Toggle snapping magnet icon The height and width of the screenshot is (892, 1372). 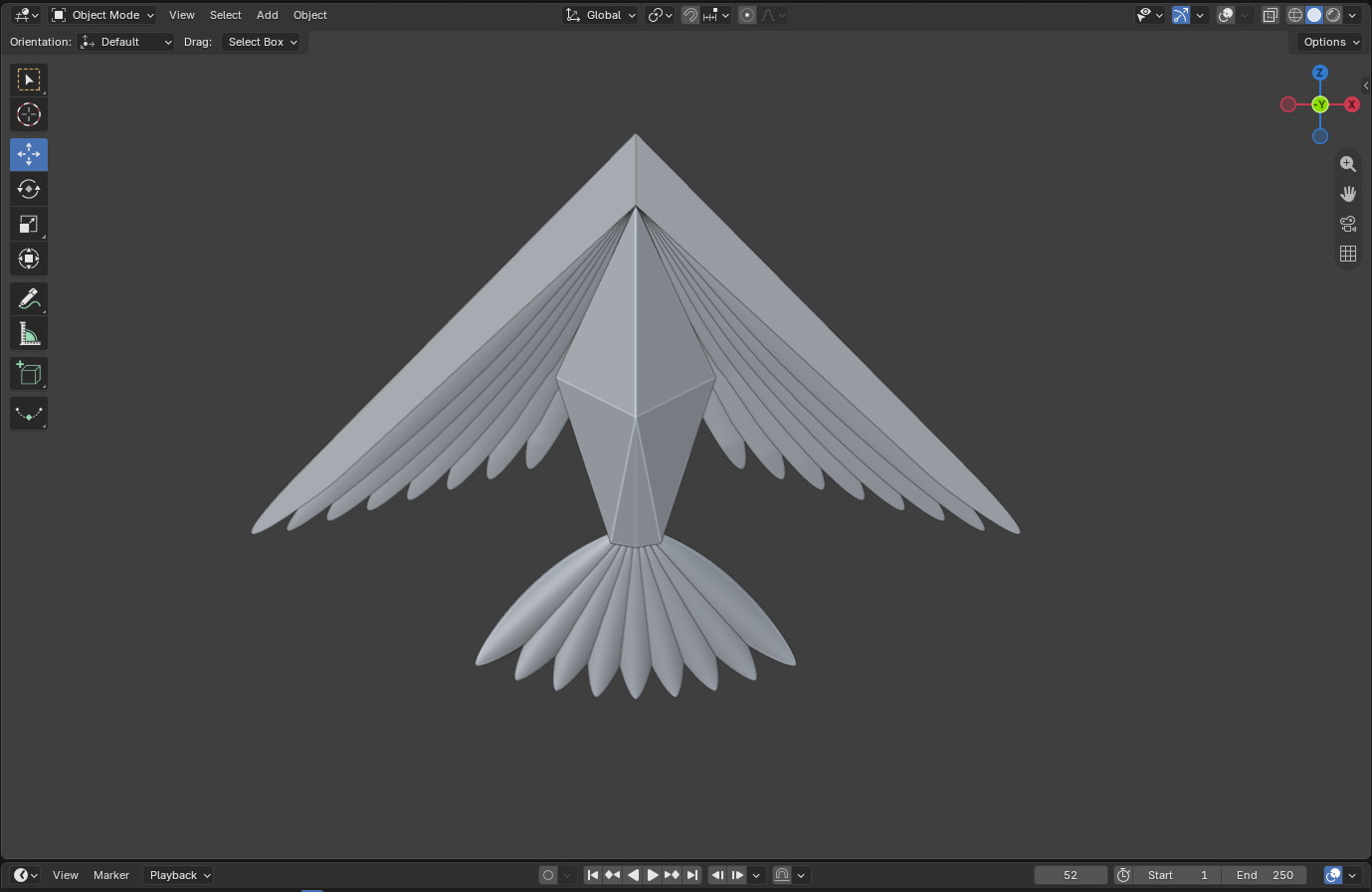690,15
